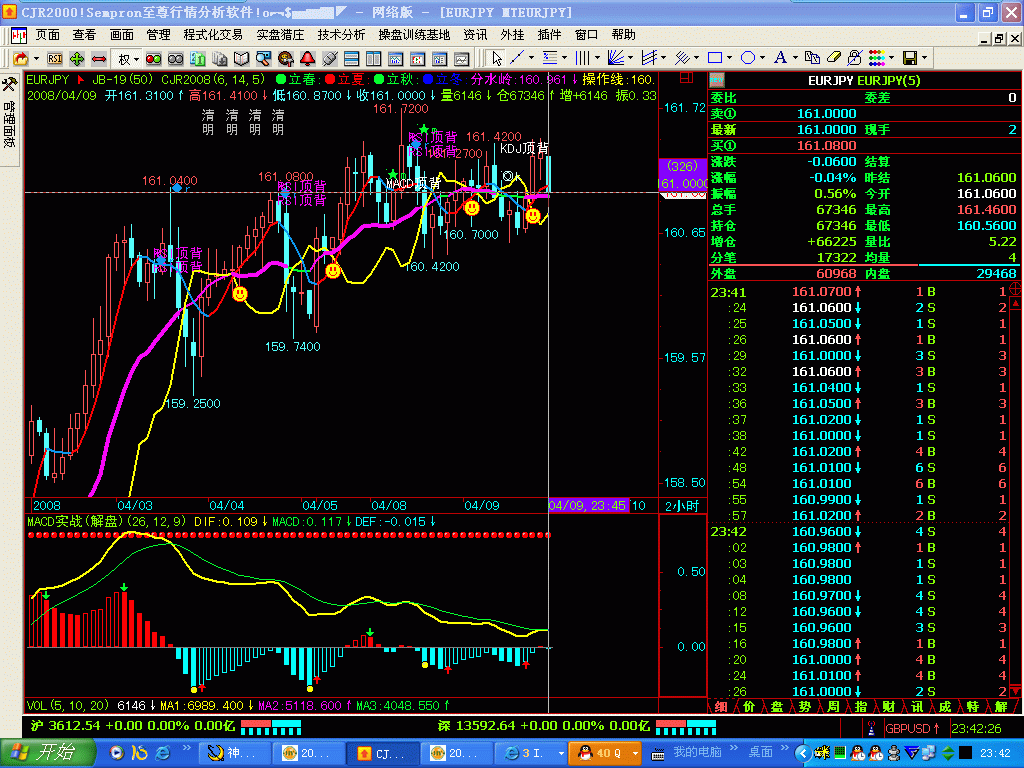The image size is (1024, 768).
Task: Click the magnifier search toolbar icon
Action: click(263, 59)
